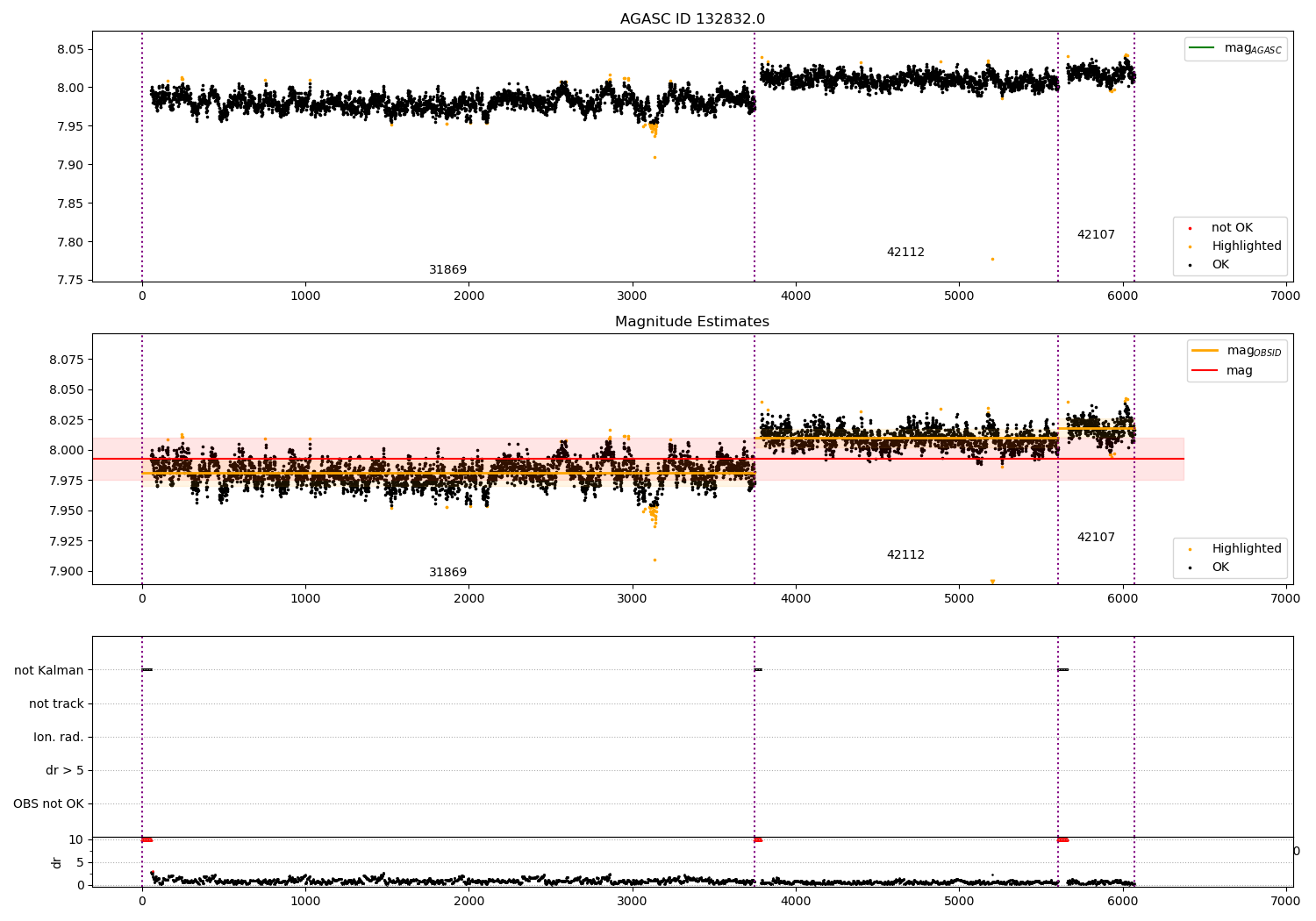Viewport: 1316px width, 921px height.
Task: Select the 31869 obsid label in top plot
Action: point(447,270)
